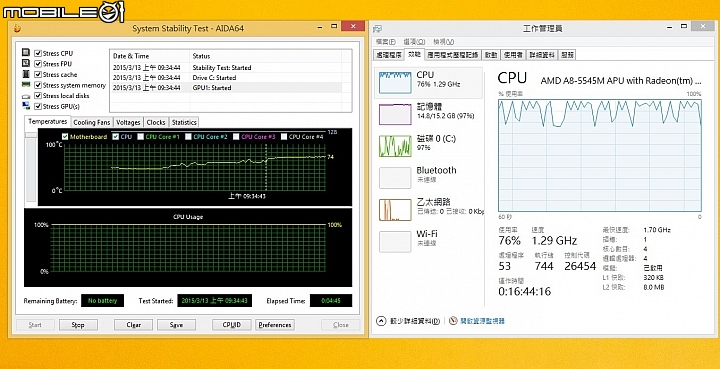Select the Bluetooth mini graph thumbnail
Screen dimensions: 720x369
pos(395,178)
